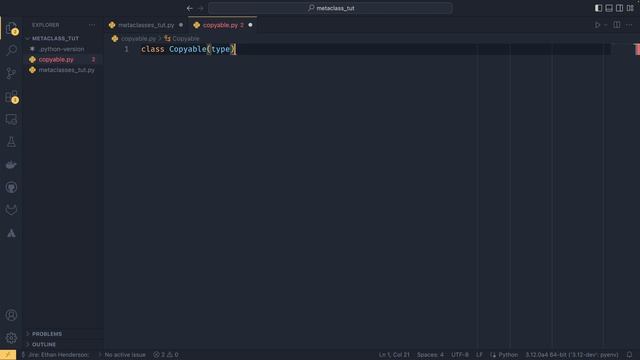Open the errors and warnings count
The image size is (640, 360).
(x=166, y=355)
